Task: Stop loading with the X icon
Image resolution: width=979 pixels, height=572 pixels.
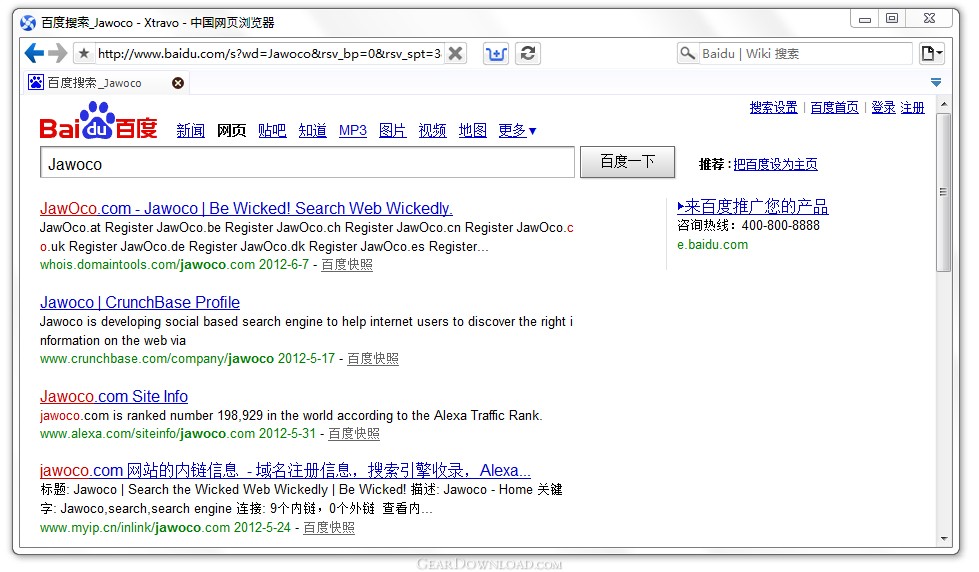Action: [456, 54]
